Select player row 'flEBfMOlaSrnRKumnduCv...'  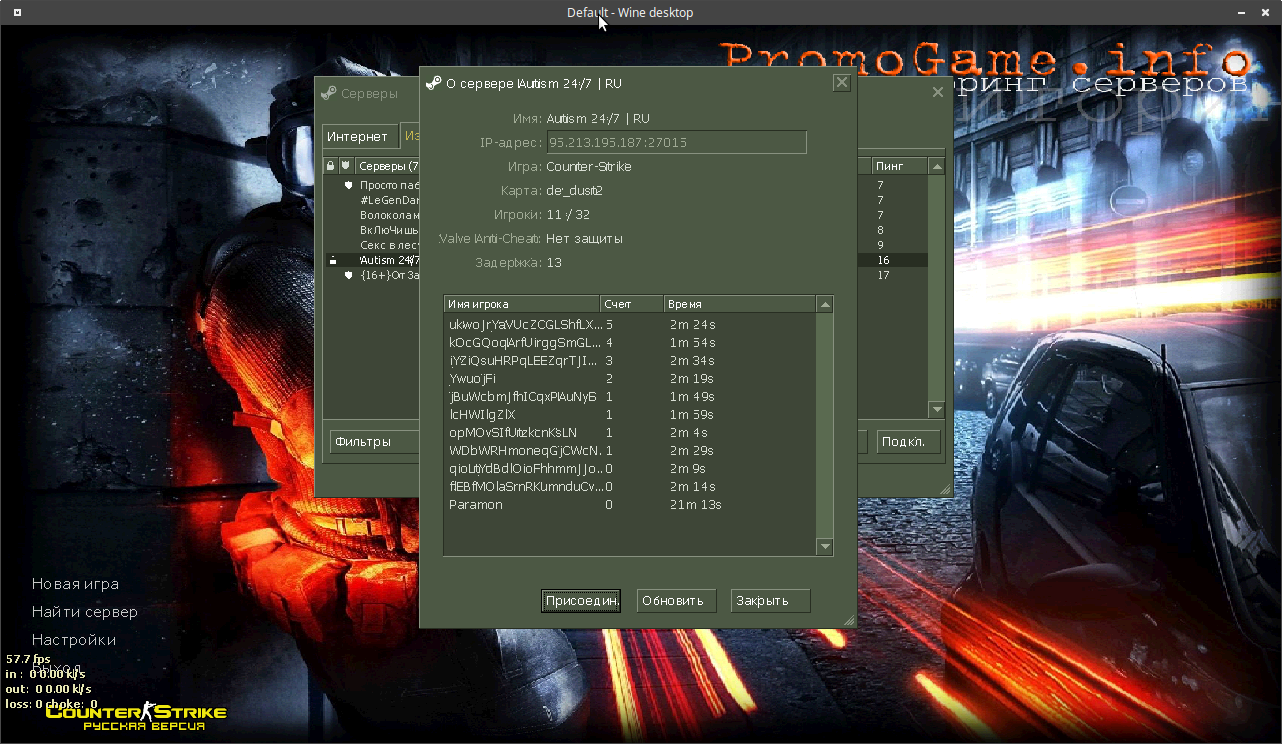coord(630,487)
